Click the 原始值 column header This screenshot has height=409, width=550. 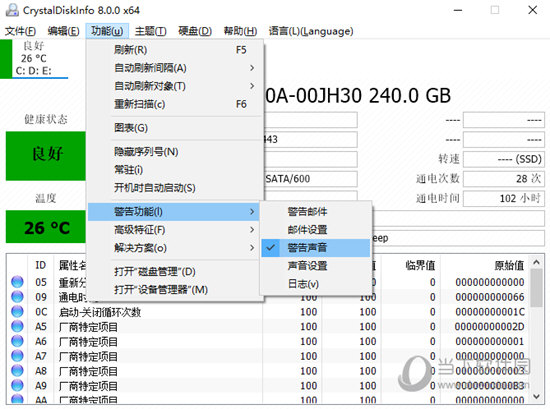tap(509, 265)
